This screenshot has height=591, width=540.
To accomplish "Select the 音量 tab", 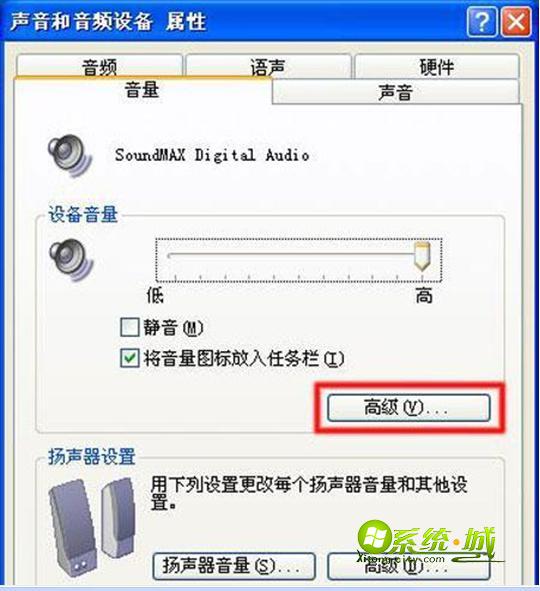I will pyautogui.click(x=142, y=91).
